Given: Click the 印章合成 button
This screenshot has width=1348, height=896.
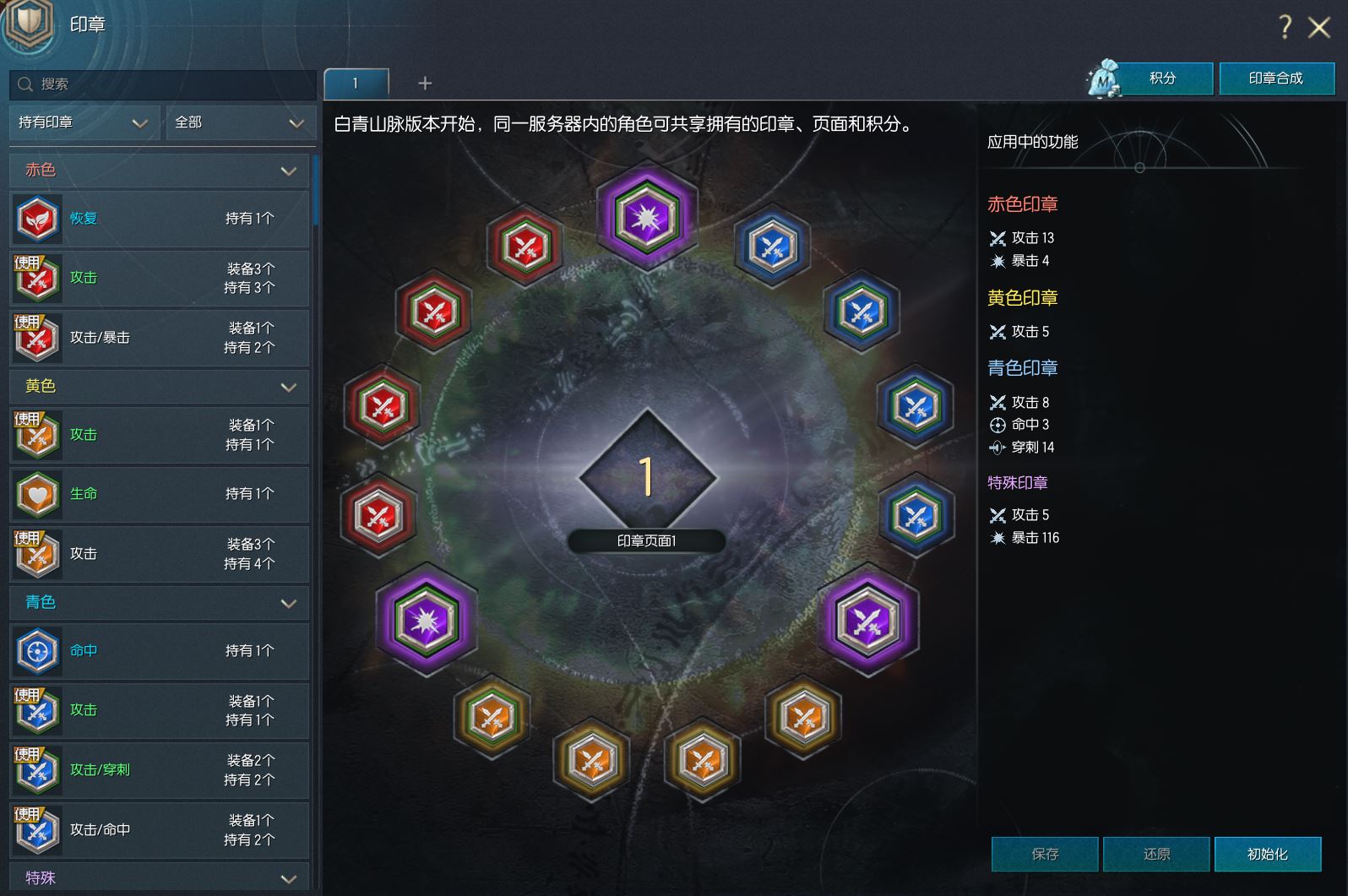Looking at the screenshot, I should [1276, 79].
